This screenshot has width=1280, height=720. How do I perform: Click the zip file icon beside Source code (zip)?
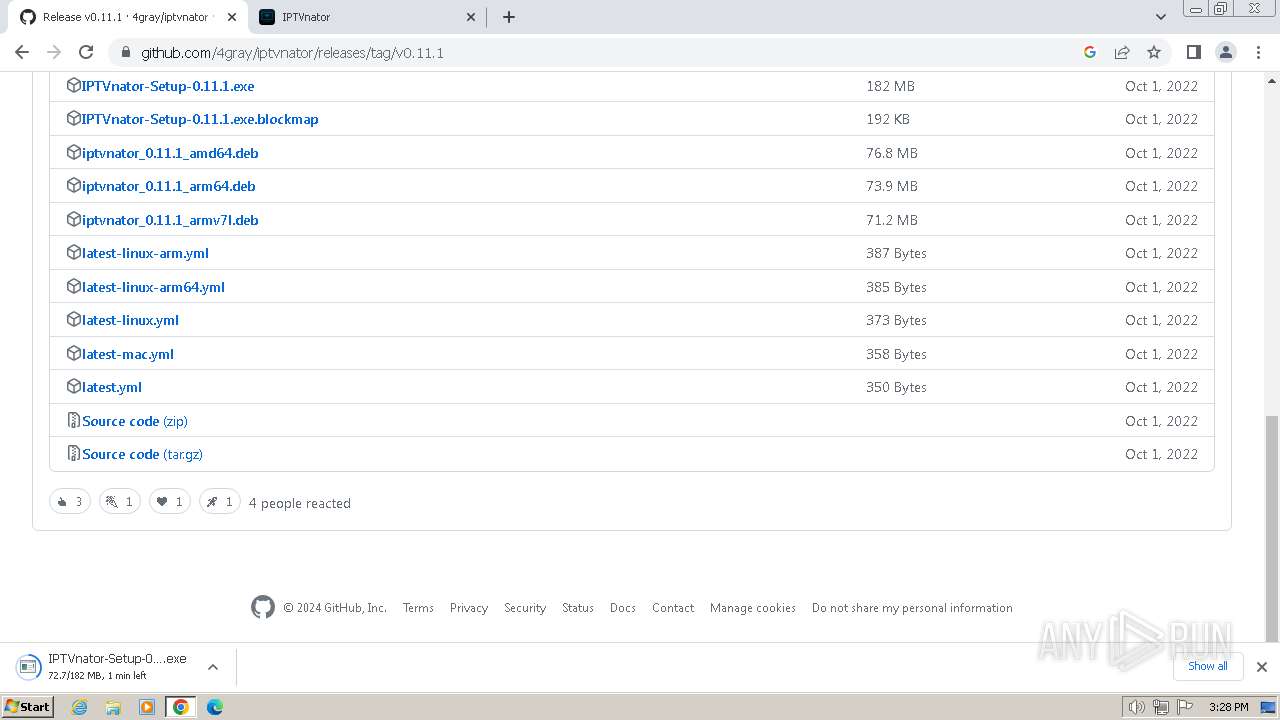(73, 420)
